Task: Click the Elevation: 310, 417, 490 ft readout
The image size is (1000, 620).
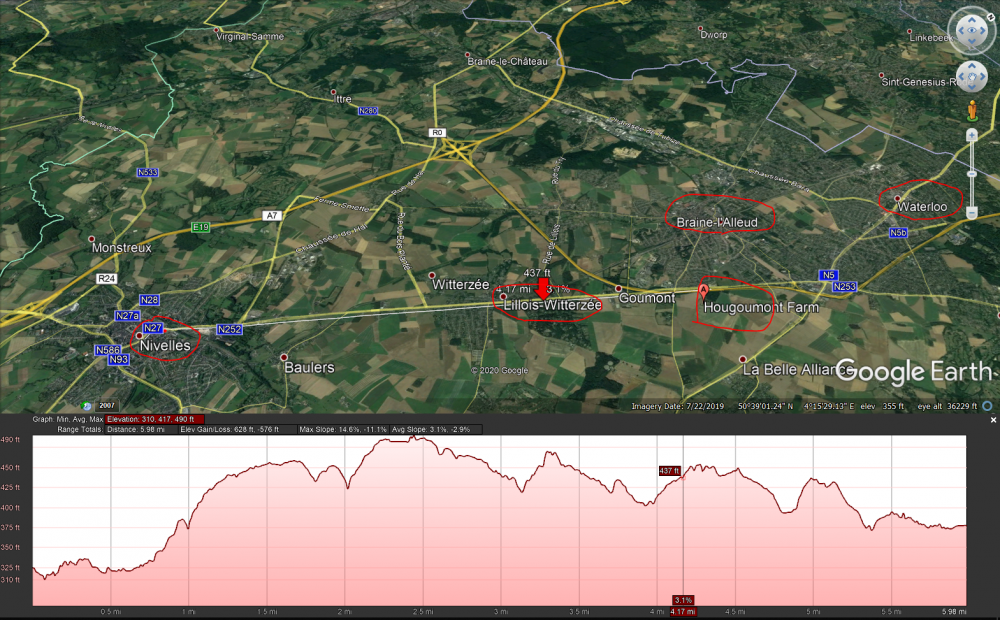Action: click(155, 419)
